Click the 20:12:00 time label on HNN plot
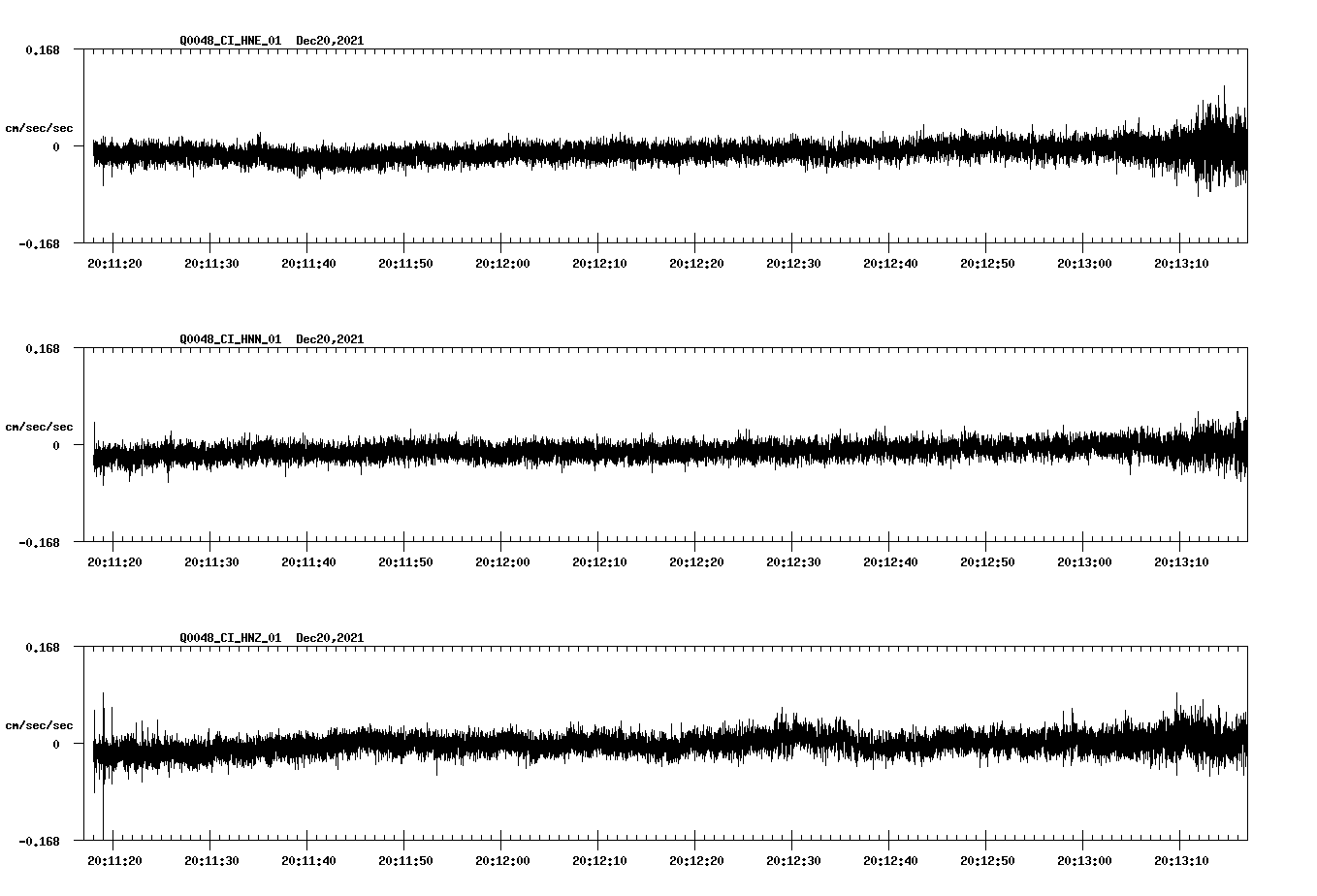 [x=502, y=562]
